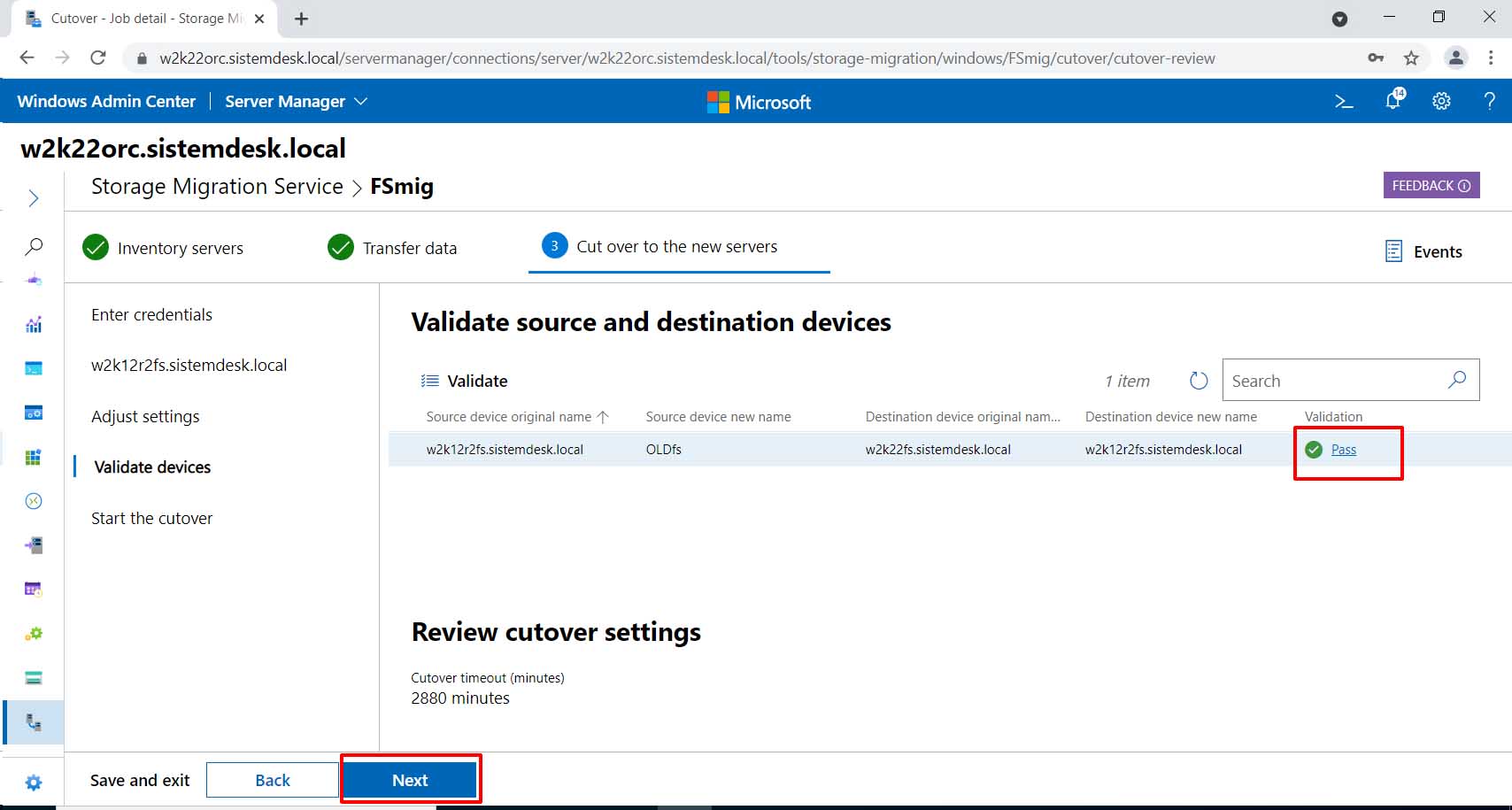Click the w2k22fs.sistemdesk.local cell
This screenshot has width=1512, height=810.
(938, 450)
